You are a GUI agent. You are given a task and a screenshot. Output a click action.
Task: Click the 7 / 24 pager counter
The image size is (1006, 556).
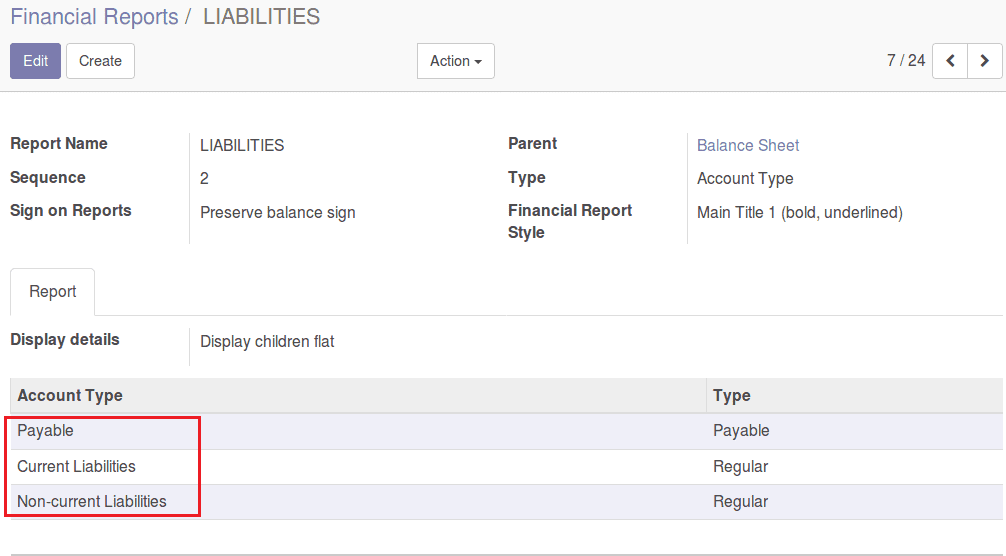(906, 61)
